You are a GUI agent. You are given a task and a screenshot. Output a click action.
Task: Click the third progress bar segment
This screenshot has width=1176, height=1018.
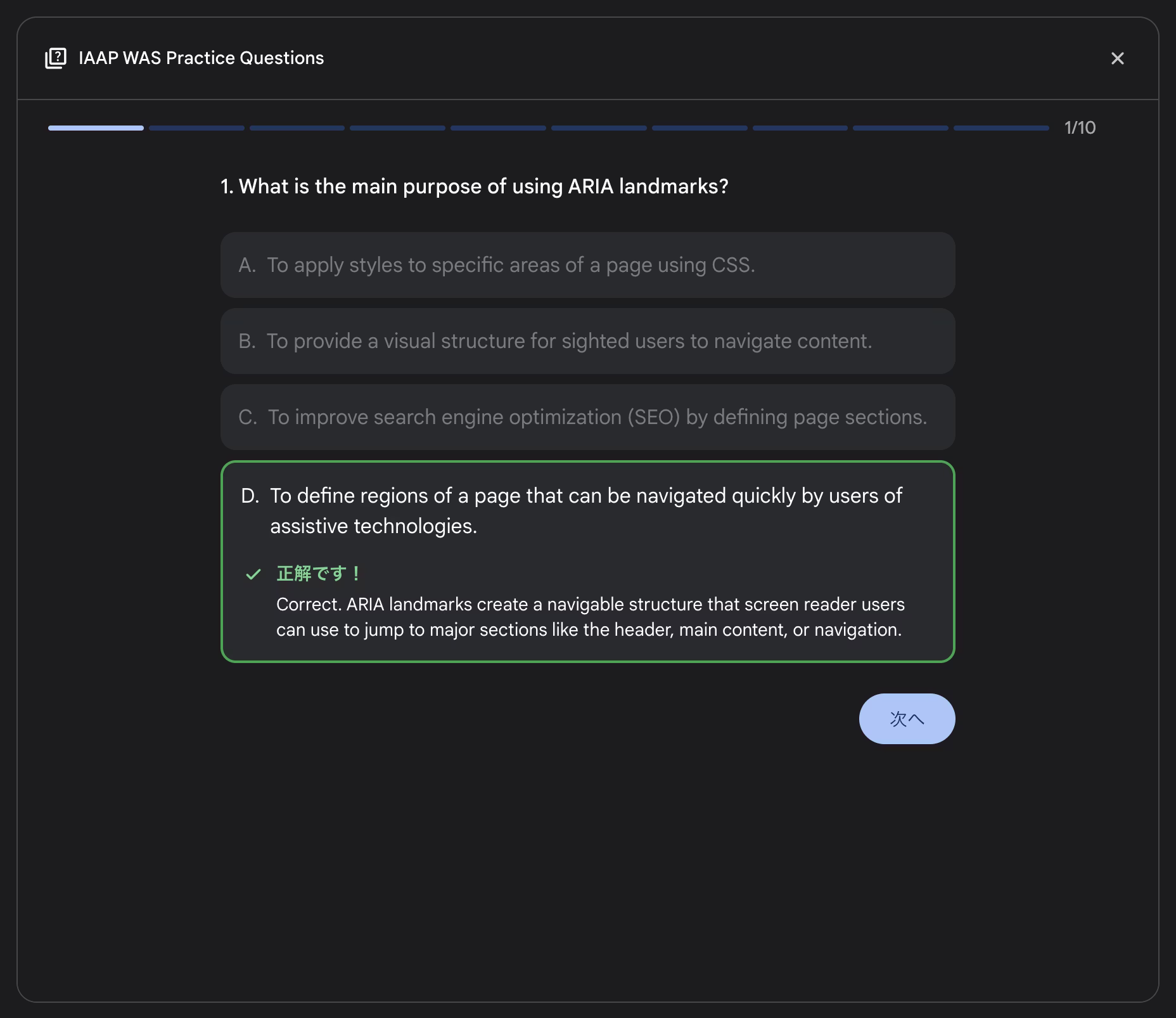coord(297,128)
